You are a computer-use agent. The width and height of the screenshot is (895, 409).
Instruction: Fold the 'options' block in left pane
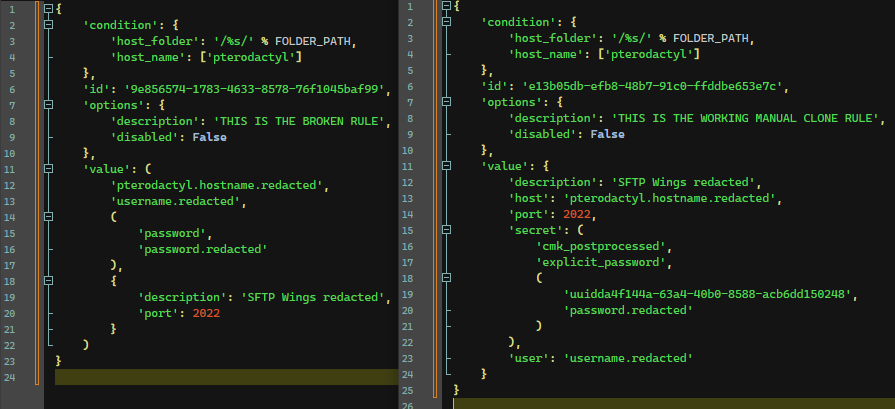48,104
